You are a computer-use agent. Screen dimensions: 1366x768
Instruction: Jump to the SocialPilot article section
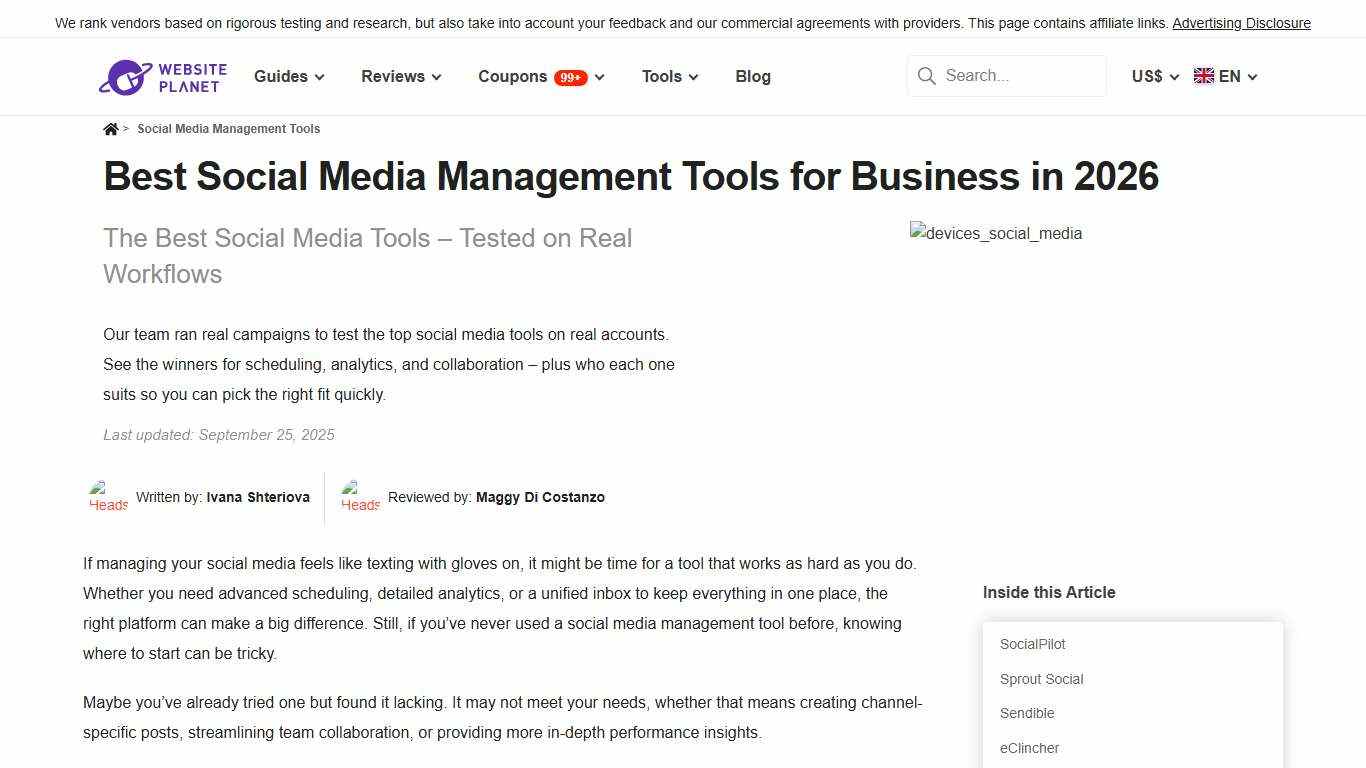1032,644
